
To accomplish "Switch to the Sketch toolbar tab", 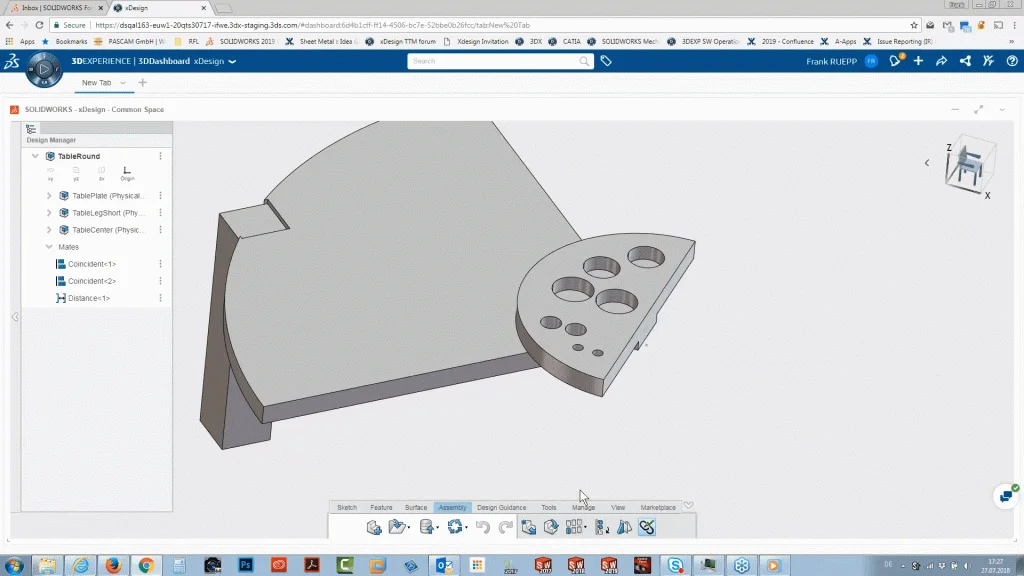I will tap(347, 508).
